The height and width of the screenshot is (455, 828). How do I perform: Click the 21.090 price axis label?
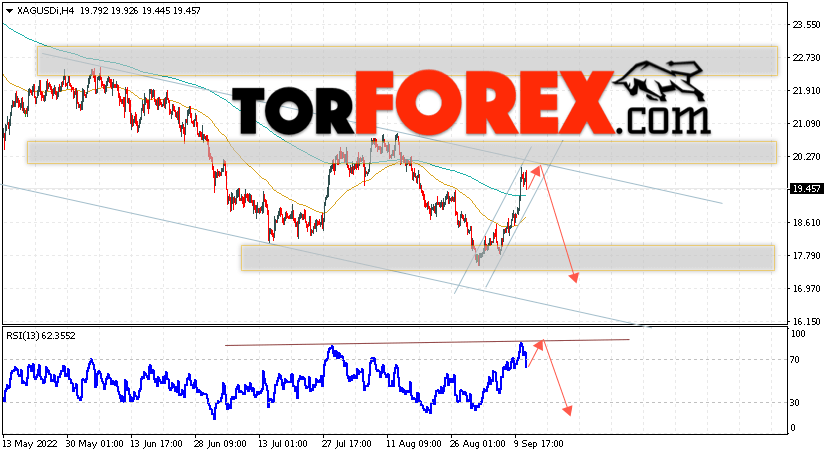[x=806, y=124]
